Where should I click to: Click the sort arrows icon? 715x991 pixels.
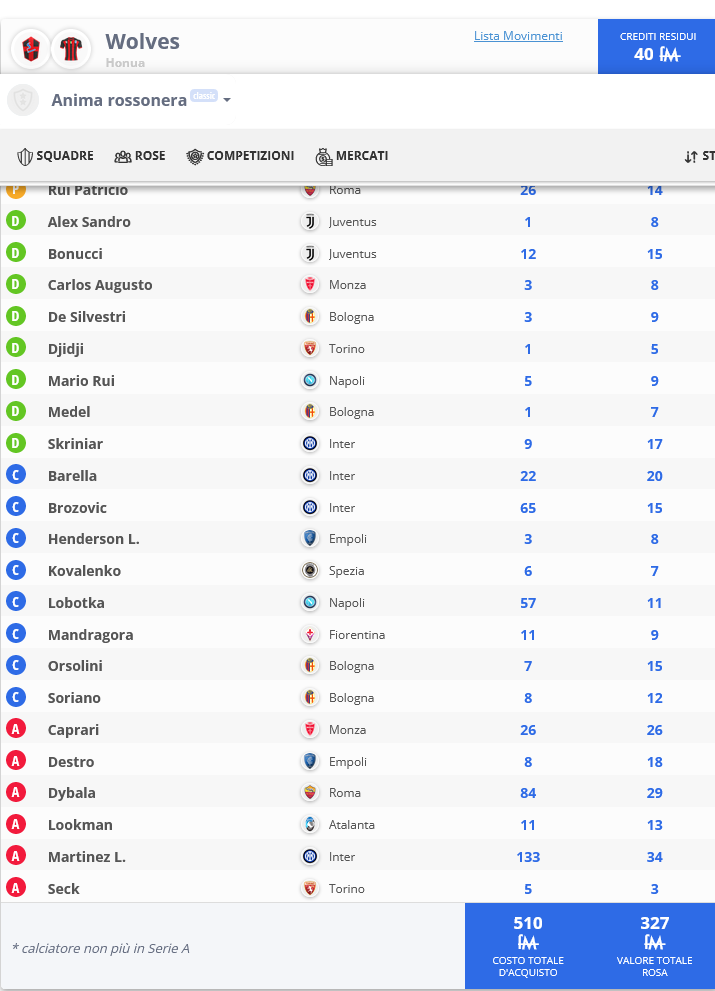(691, 157)
